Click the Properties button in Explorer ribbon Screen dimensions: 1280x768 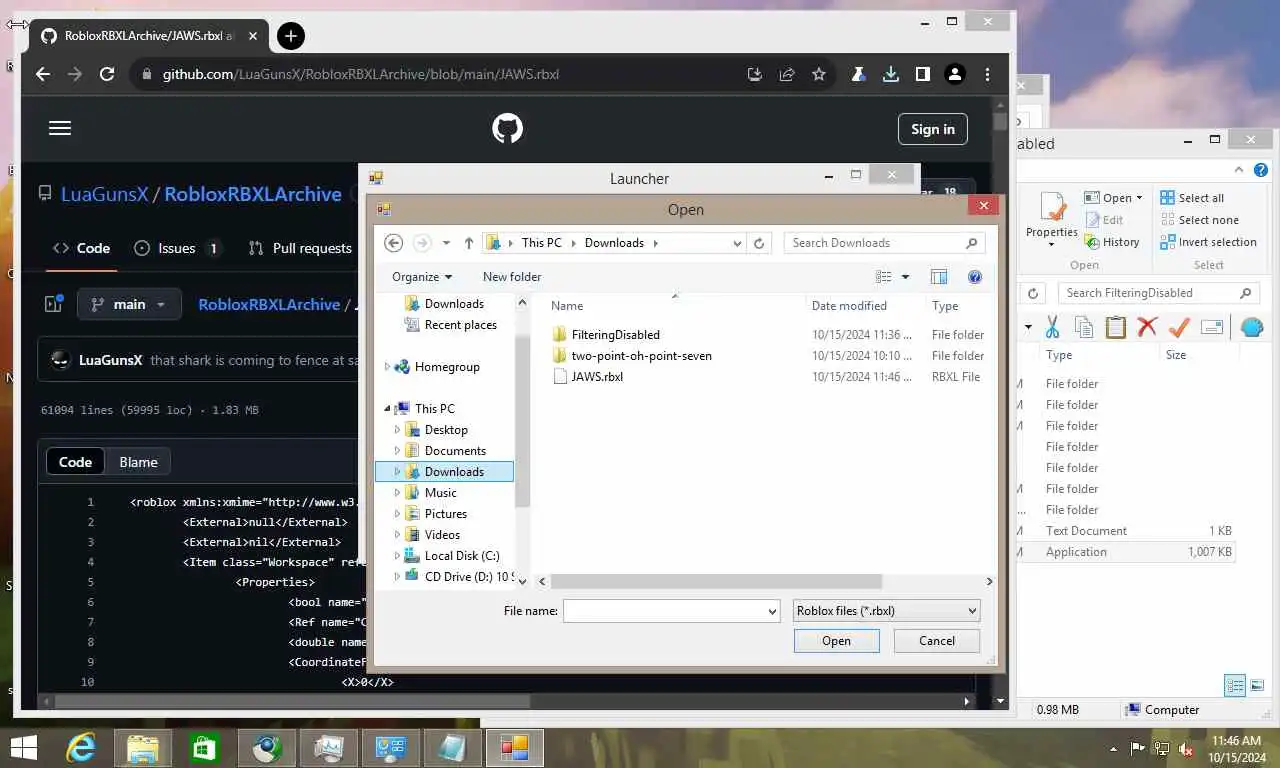pos(1052,218)
